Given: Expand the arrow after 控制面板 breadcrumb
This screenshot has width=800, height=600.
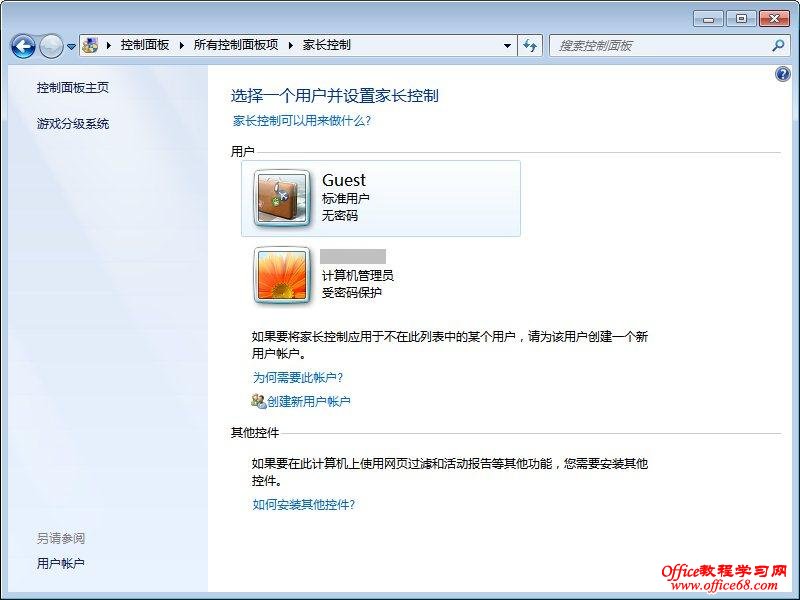Looking at the screenshot, I should click(x=182, y=45).
